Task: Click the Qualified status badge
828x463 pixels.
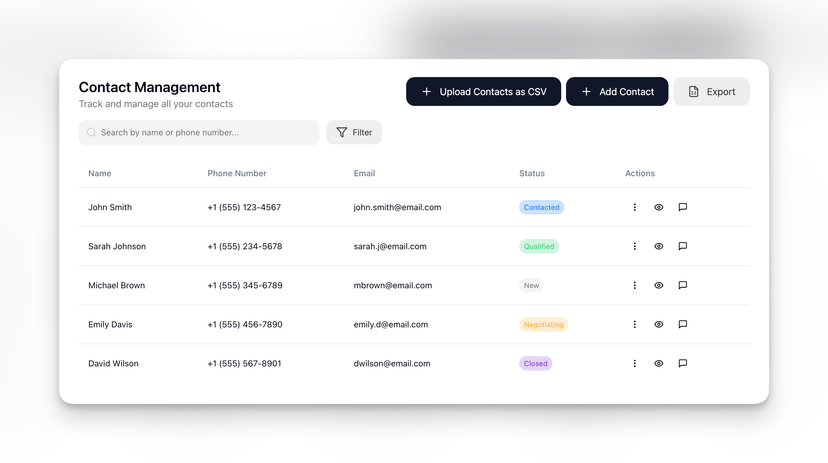Action: [x=539, y=246]
